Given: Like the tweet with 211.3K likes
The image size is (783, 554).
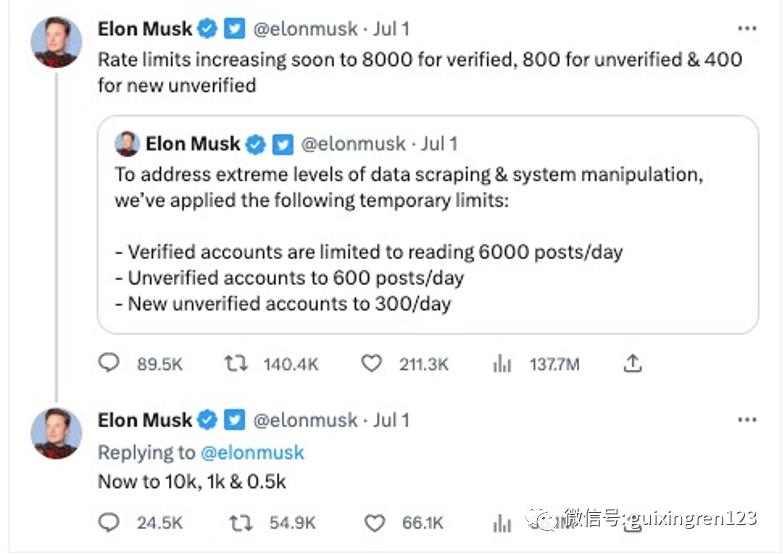Looking at the screenshot, I should pyautogui.click(x=371, y=365).
